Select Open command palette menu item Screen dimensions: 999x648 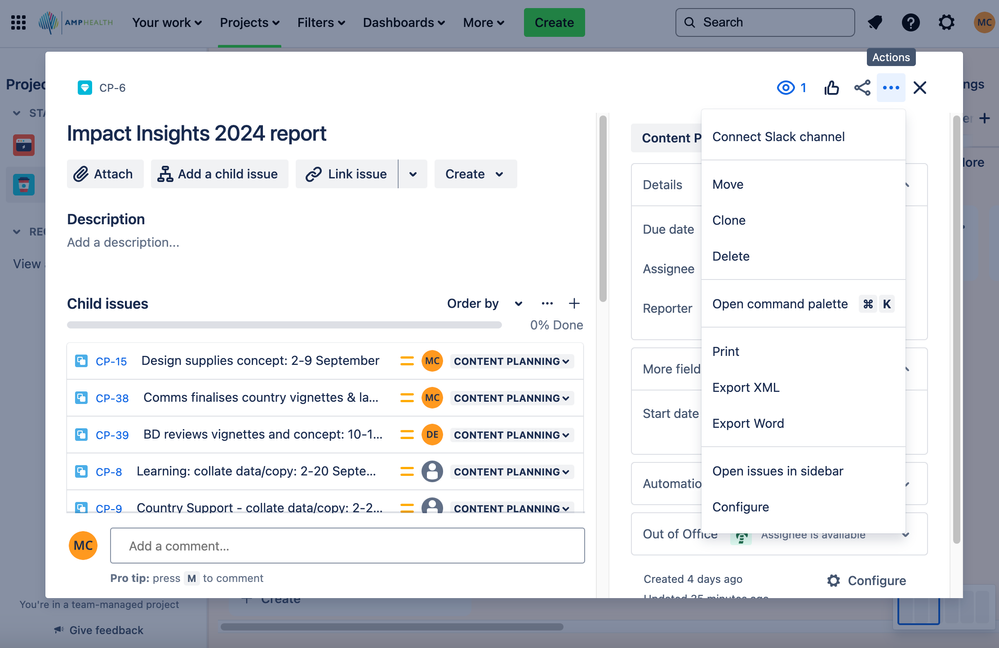tap(803, 304)
